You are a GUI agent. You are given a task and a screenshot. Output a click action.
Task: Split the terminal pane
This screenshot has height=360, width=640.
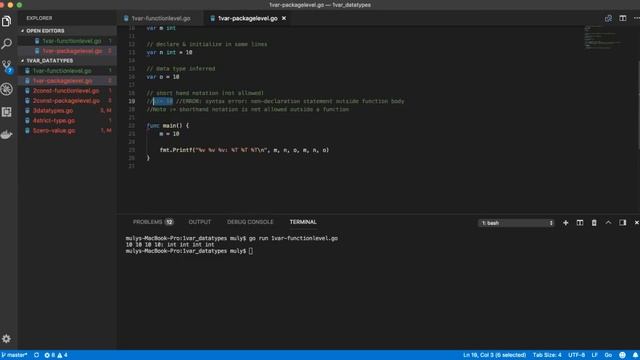580,223
